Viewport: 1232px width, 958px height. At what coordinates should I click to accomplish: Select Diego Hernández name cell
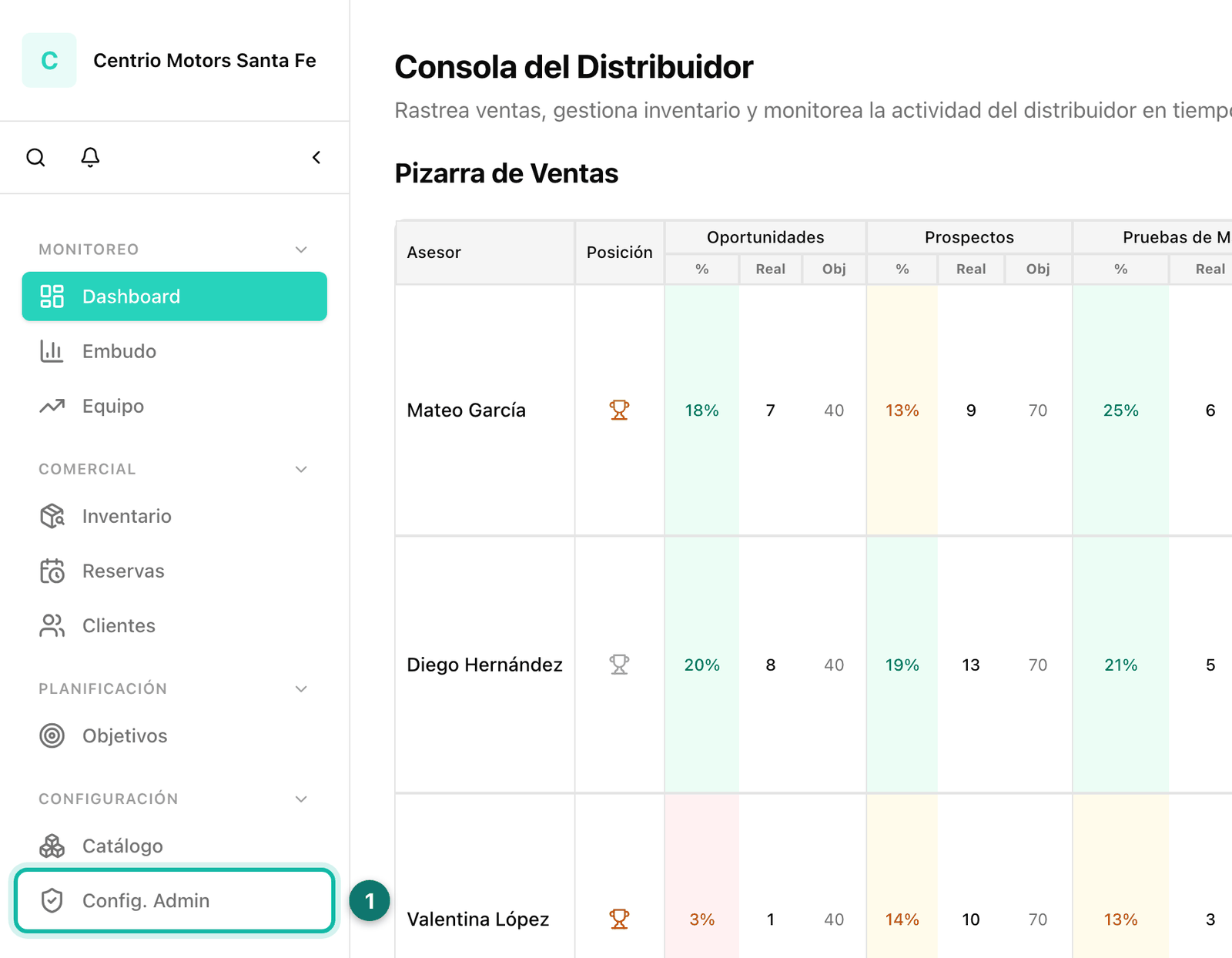click(x=485, y=665)
